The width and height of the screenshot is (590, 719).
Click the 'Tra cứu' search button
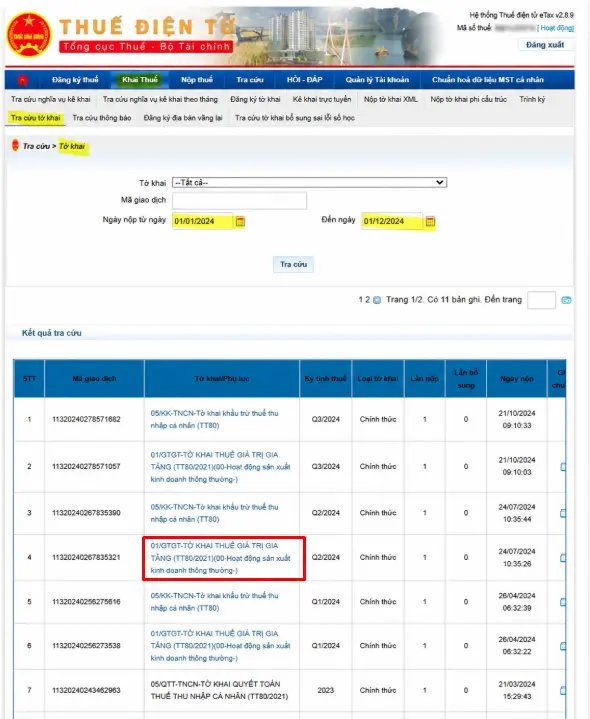(x=293, y=265)
